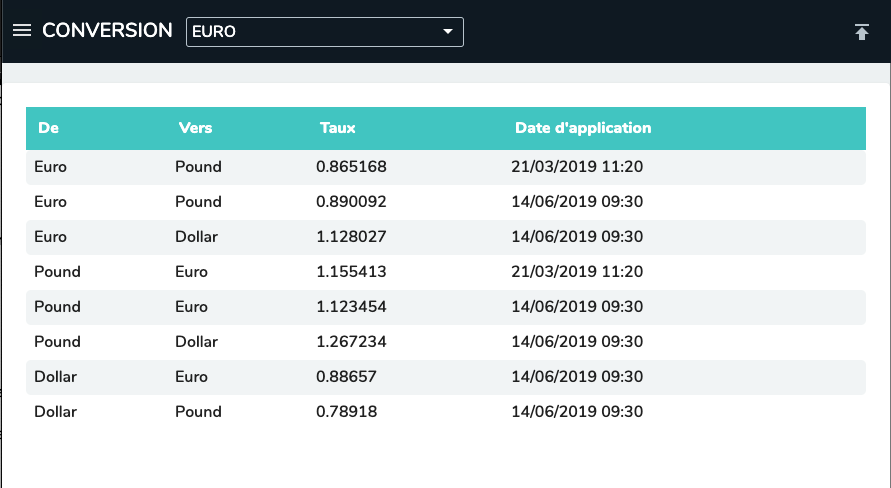Select the Euro to Pound 0.890092 row
This screenshot has width=891, height=488.
(445, 202)
